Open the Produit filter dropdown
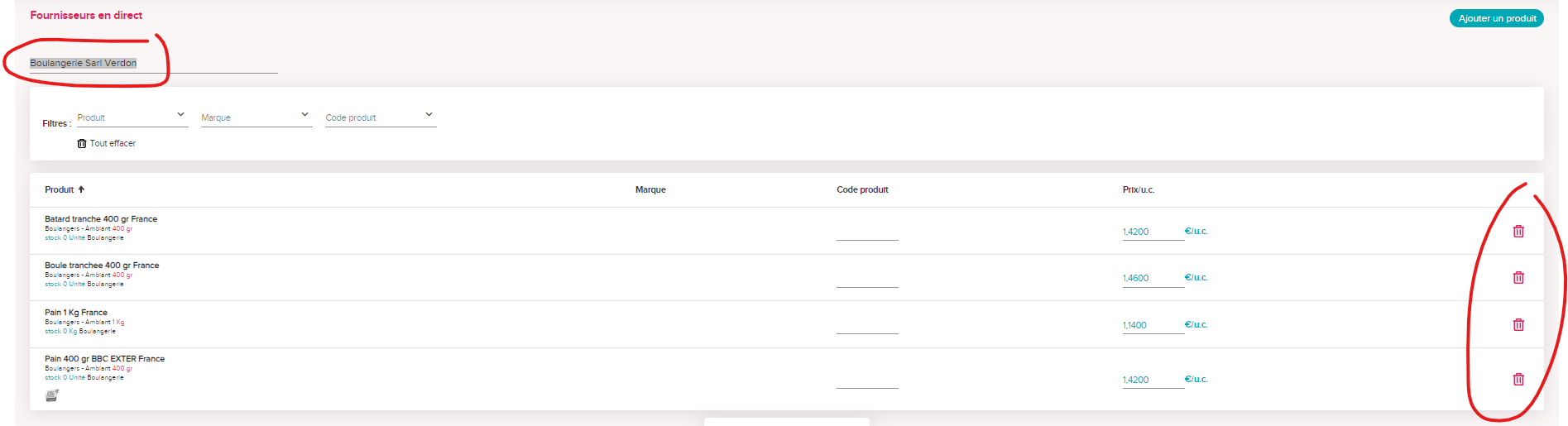 (x=132, y=117)
